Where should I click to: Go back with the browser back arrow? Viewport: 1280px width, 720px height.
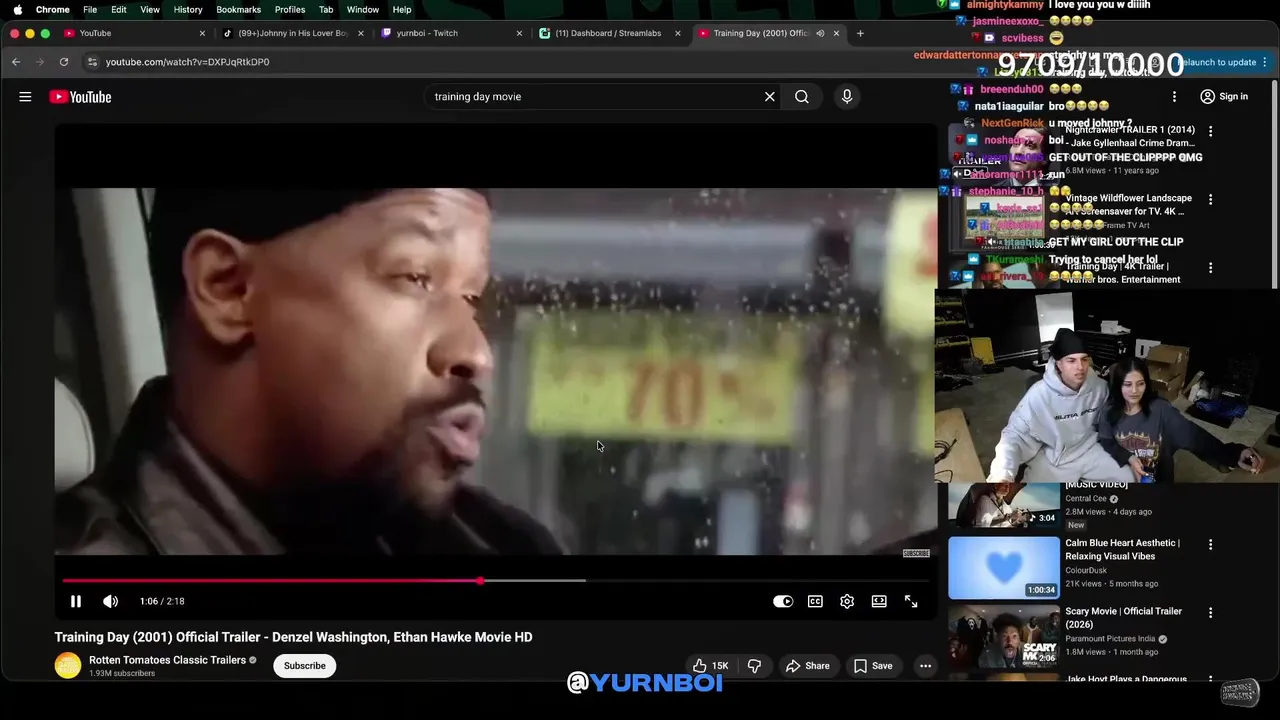[16, 62]
